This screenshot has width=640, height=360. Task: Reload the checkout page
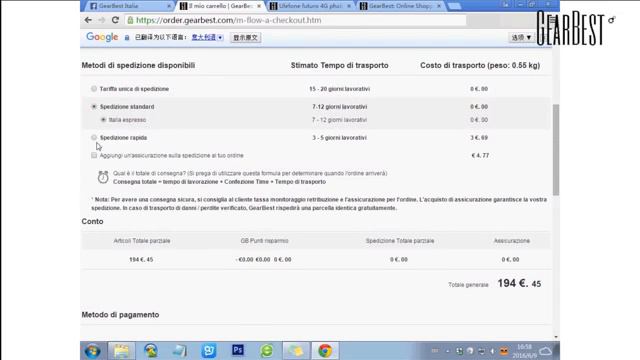click(115, 20)
